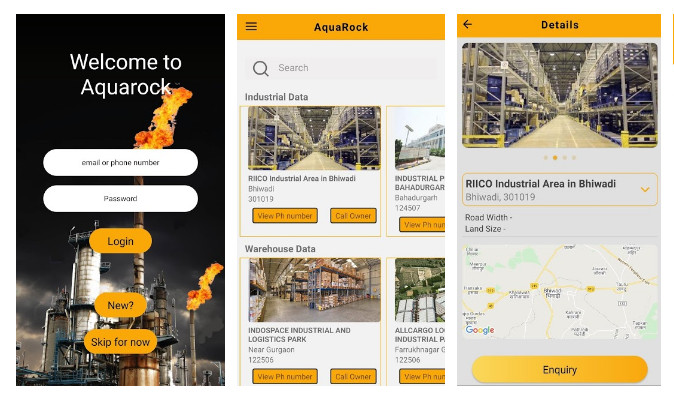View Ph number for RIICO Industrial Area
The width and height of the screenshot is (674, 400).
tap(285, 216)
